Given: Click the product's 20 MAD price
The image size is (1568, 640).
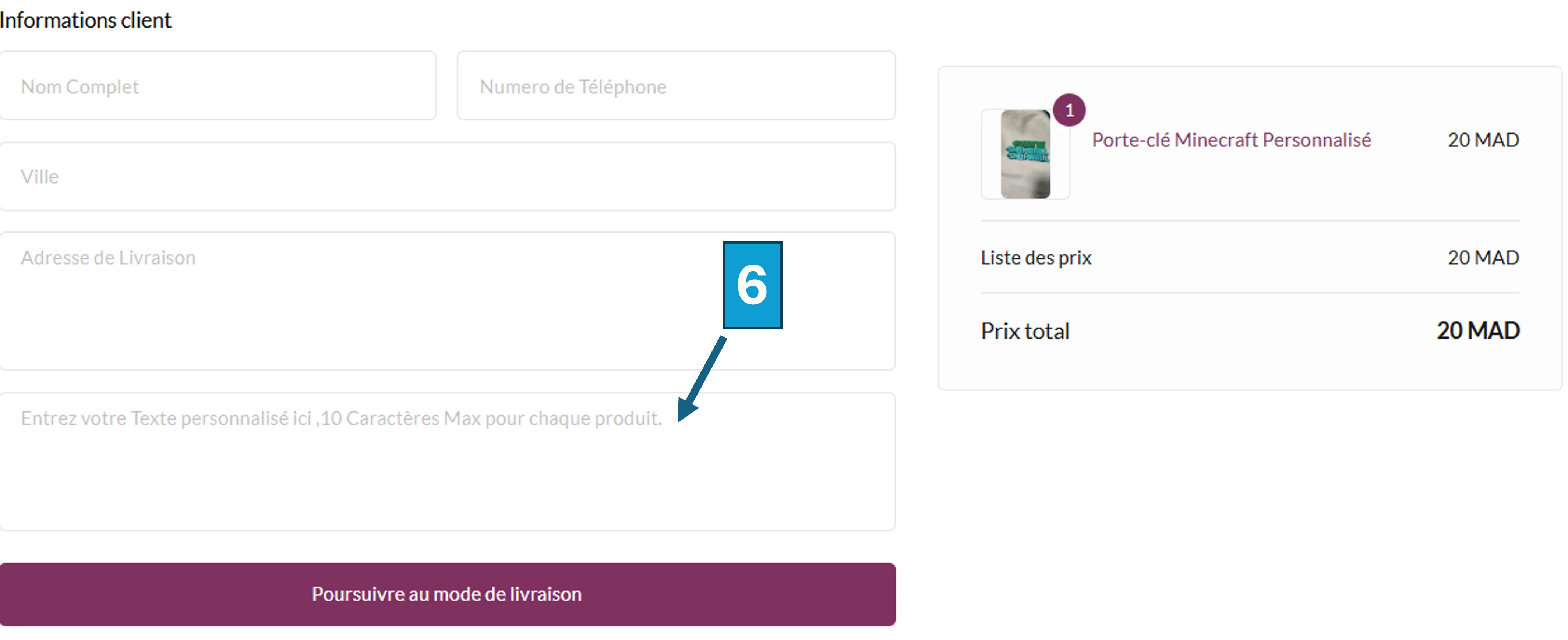Looking at the screenshot, I should tap(1483, 140).
